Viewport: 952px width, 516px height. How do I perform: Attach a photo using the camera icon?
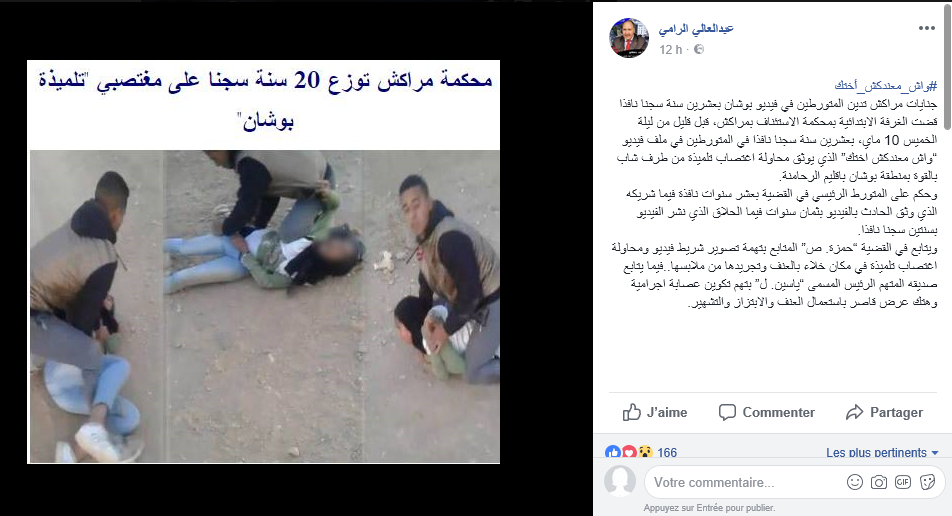pos(879,482)
